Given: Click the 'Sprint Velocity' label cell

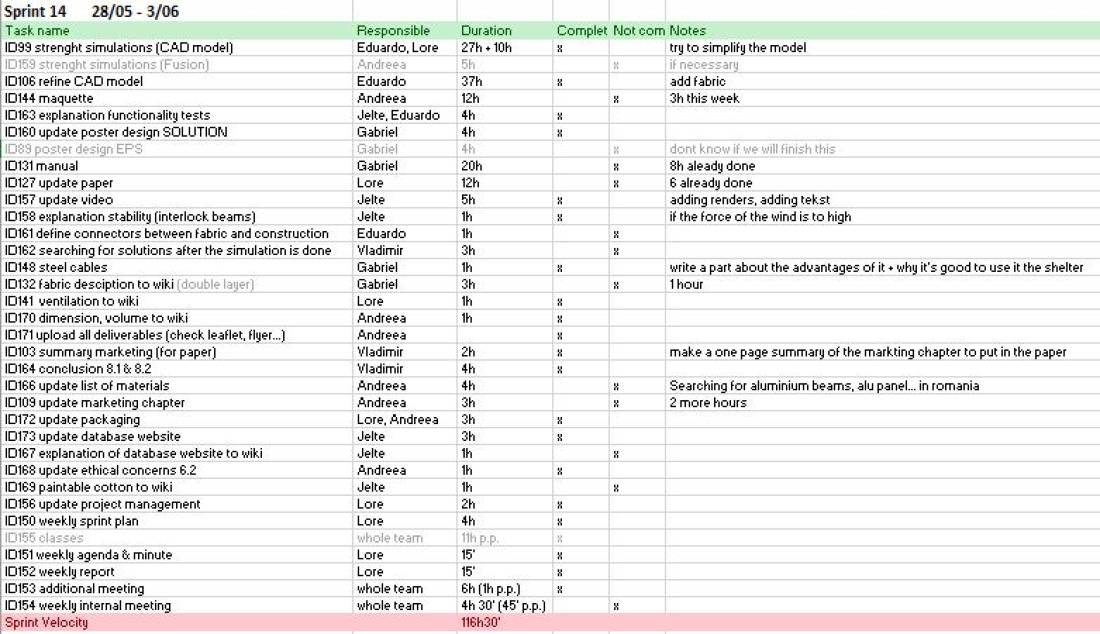Looking at the screenshot, I should 46,623.
